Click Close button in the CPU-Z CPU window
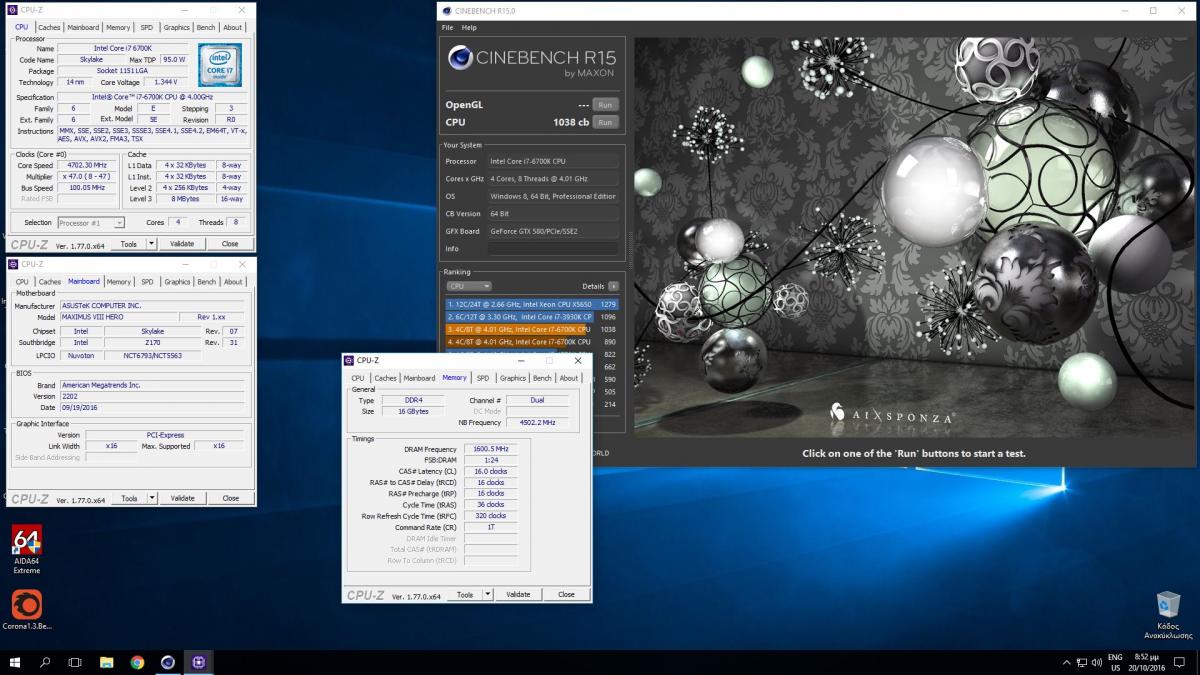The height and width of the screenshot is (675, 1200). click(230, 243)
